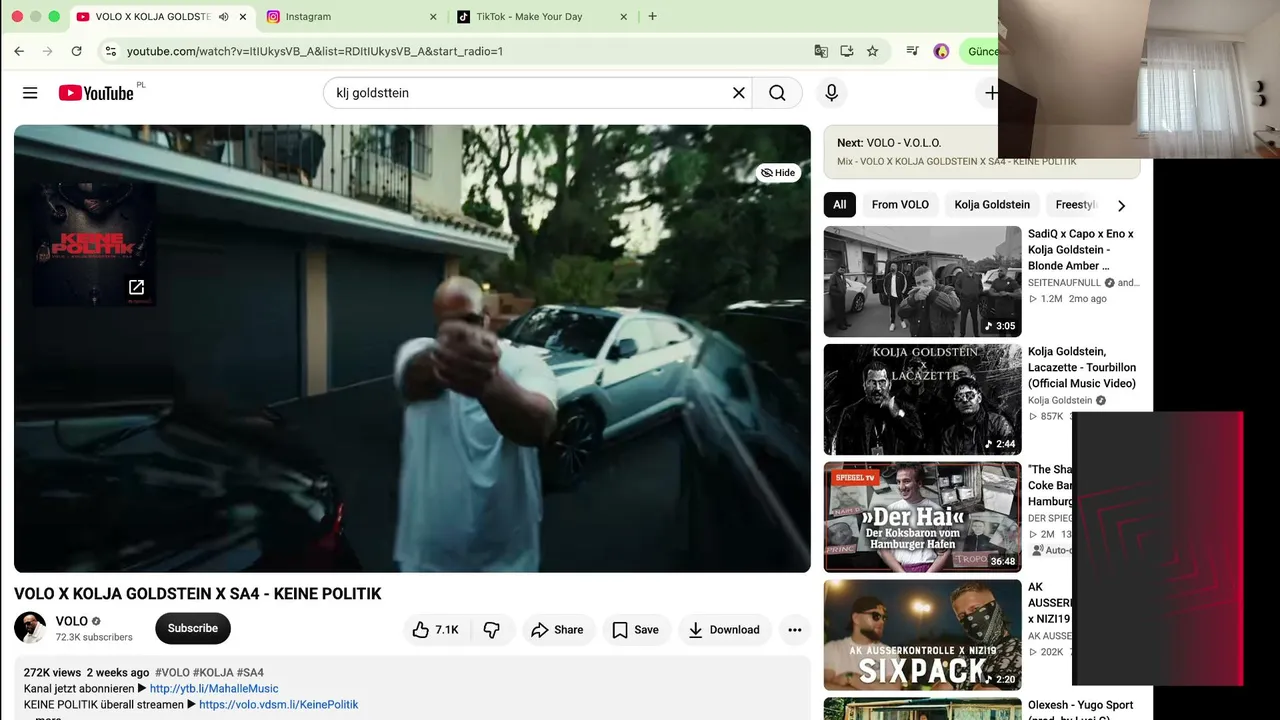Viewport: 1280px width, 720px height.
Task: Open the SadiQ x Capo Blonde Amber thumbnail
Action: (923, 281)
